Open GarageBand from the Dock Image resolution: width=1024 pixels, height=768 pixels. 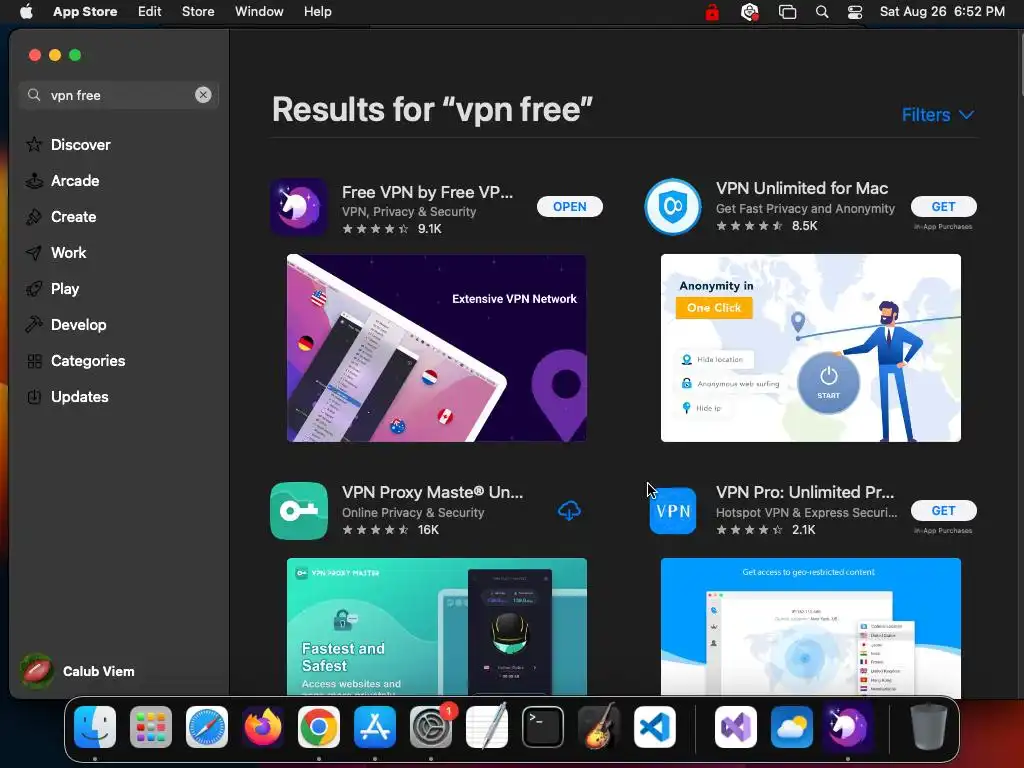click(599, 727)
